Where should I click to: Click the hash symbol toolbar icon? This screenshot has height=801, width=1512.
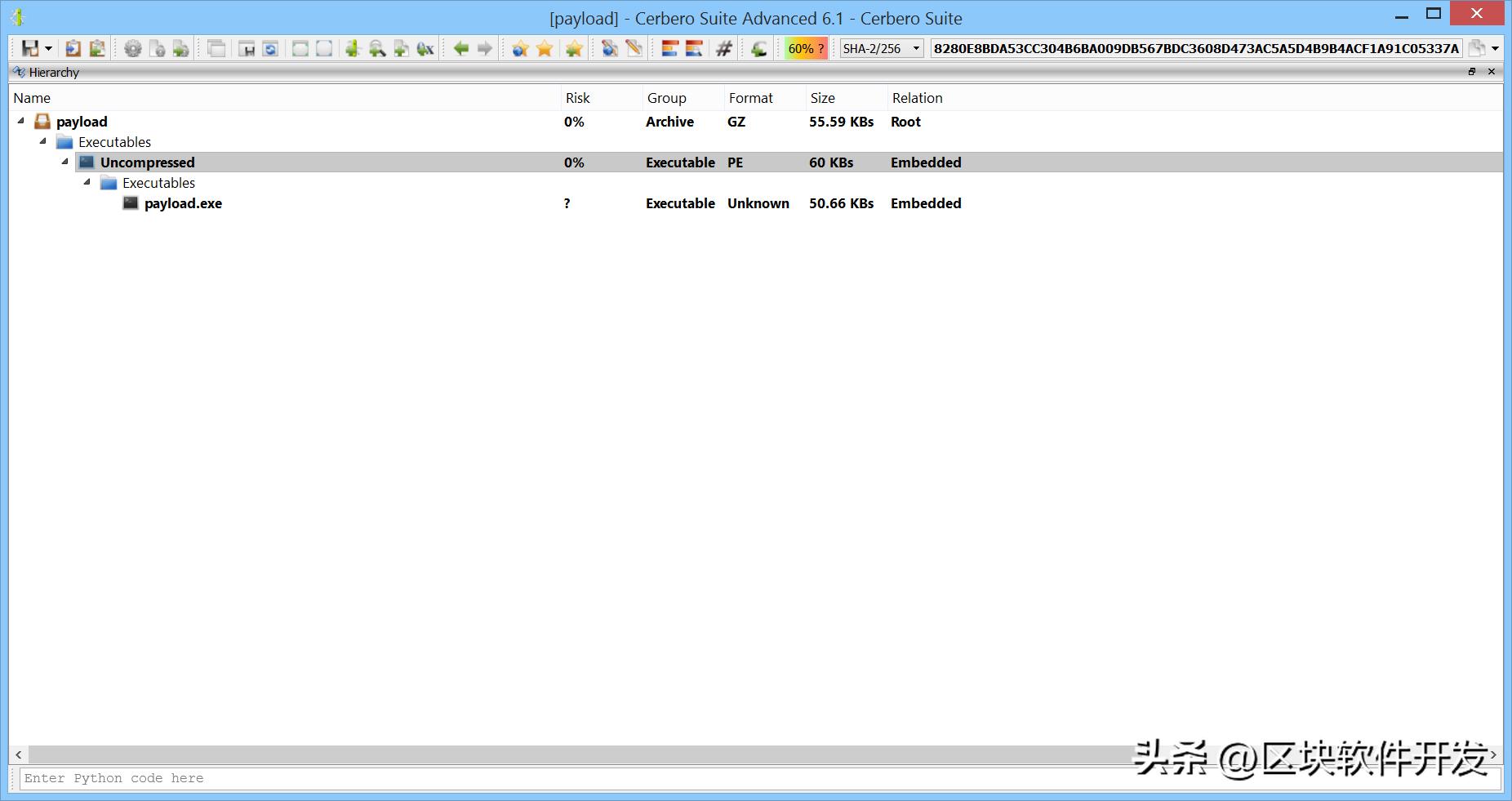point(723,49)
